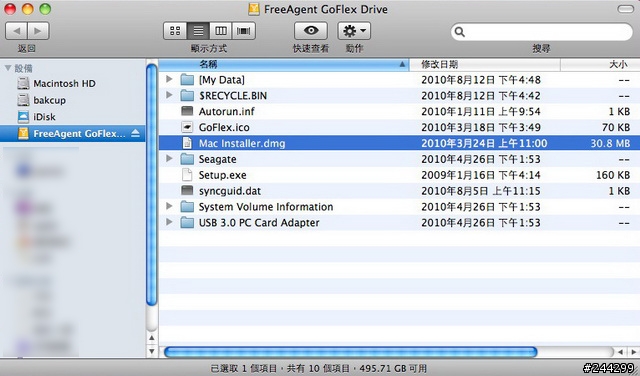Click the [My Data] folder icon
Image resolution: width=640 pixels, height=376 pixels.
click(x=187, y=80)
